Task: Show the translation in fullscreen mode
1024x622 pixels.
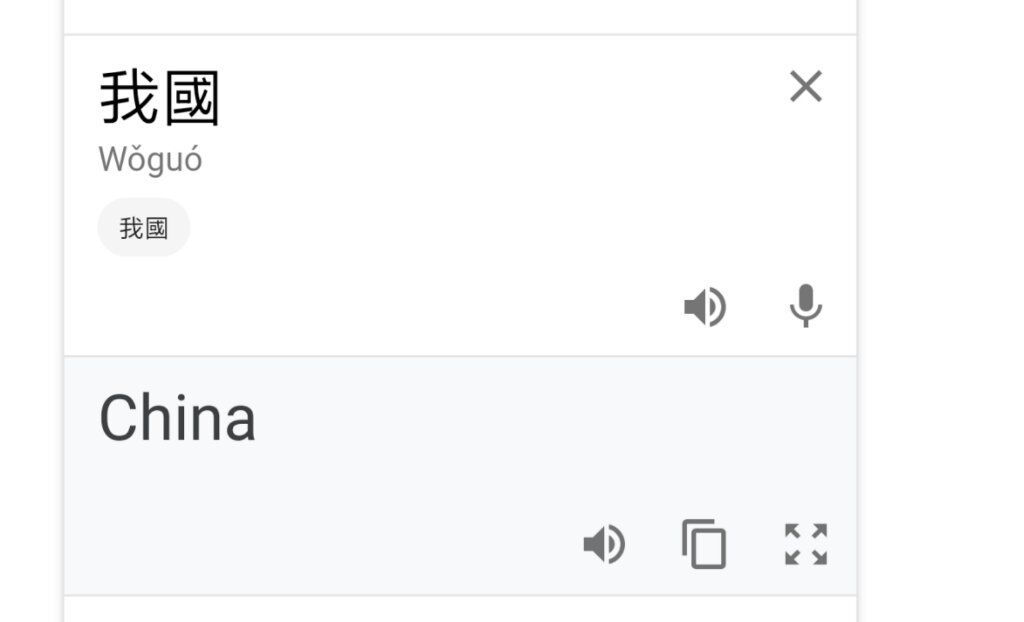Action: point(805,544)
